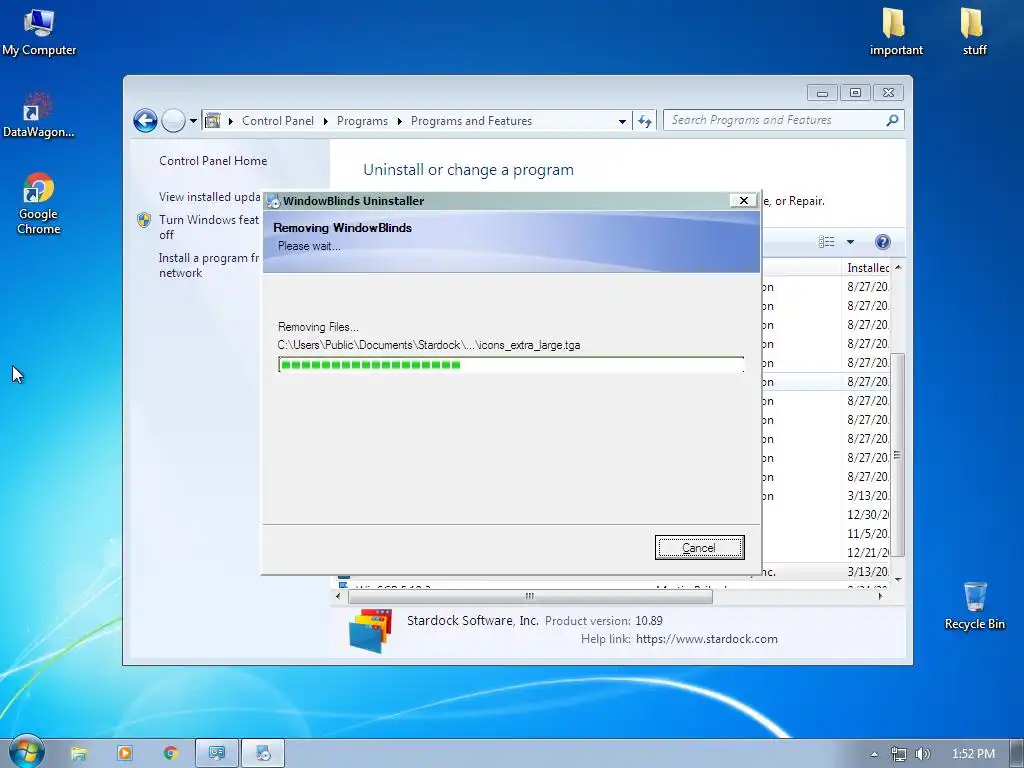The image size is (1024, 768).
Task: Open Control Panel Home link
Action: tap(213, 161)
